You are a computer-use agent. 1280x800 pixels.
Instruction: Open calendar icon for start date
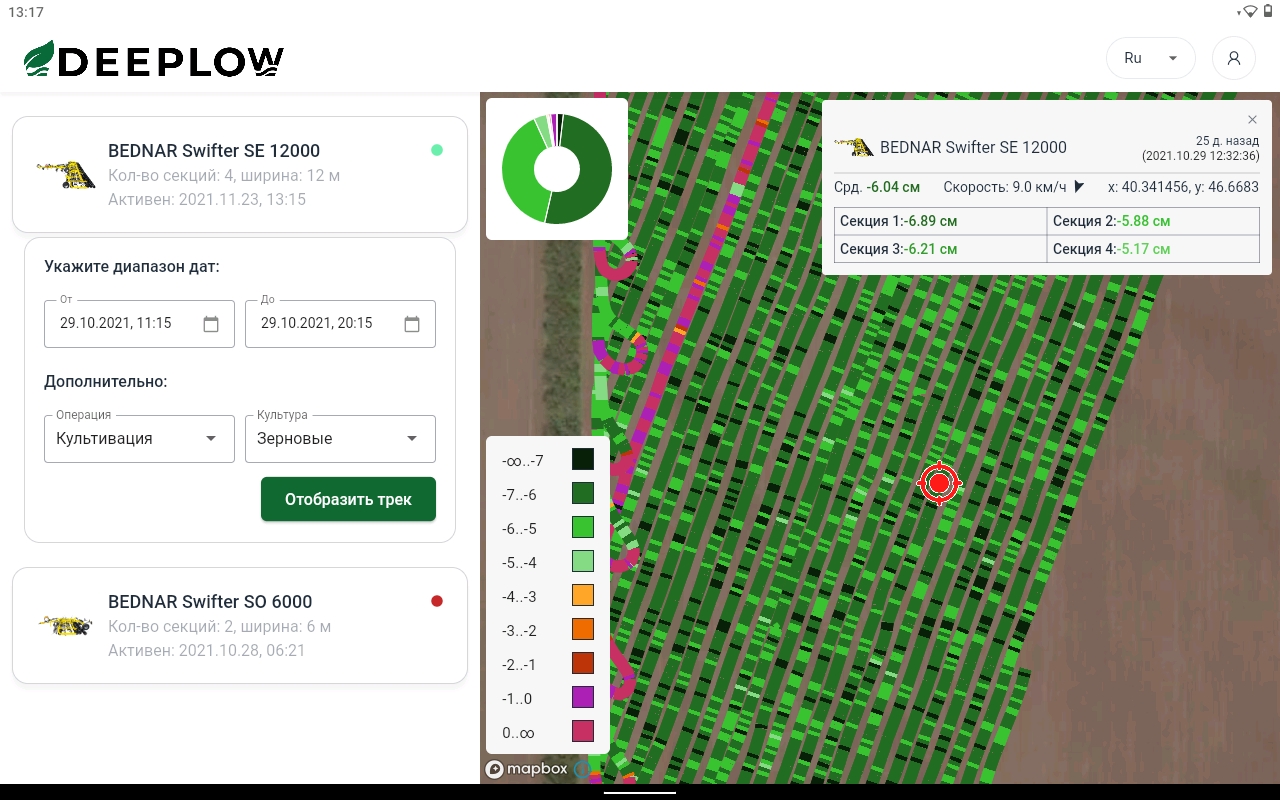pos(211,324)
